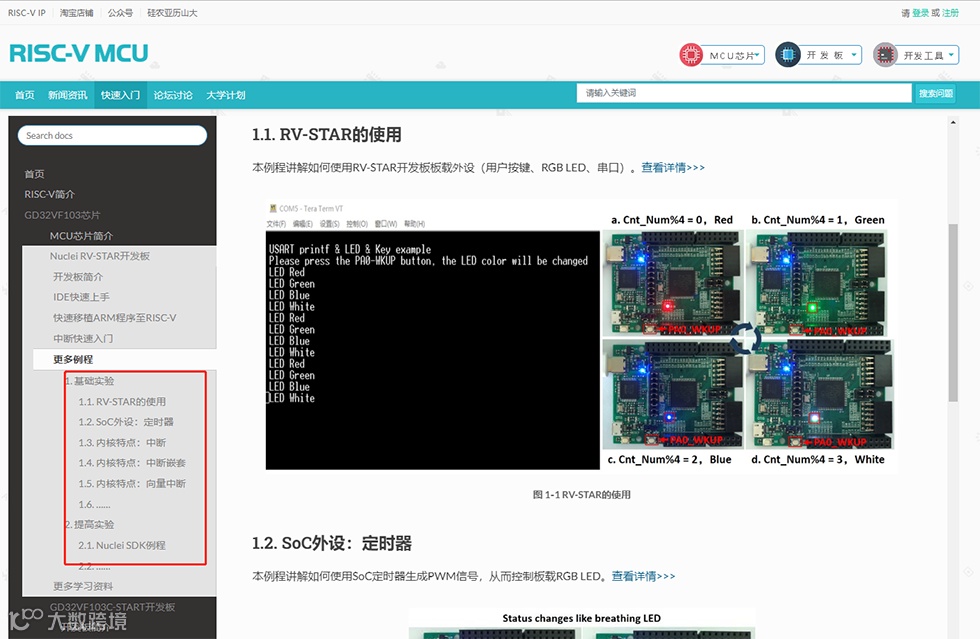Image resolution: width=980 pixels, height=639 pixels.
Task: Open the 硅农亚历山大 top link
Action: 172,13
